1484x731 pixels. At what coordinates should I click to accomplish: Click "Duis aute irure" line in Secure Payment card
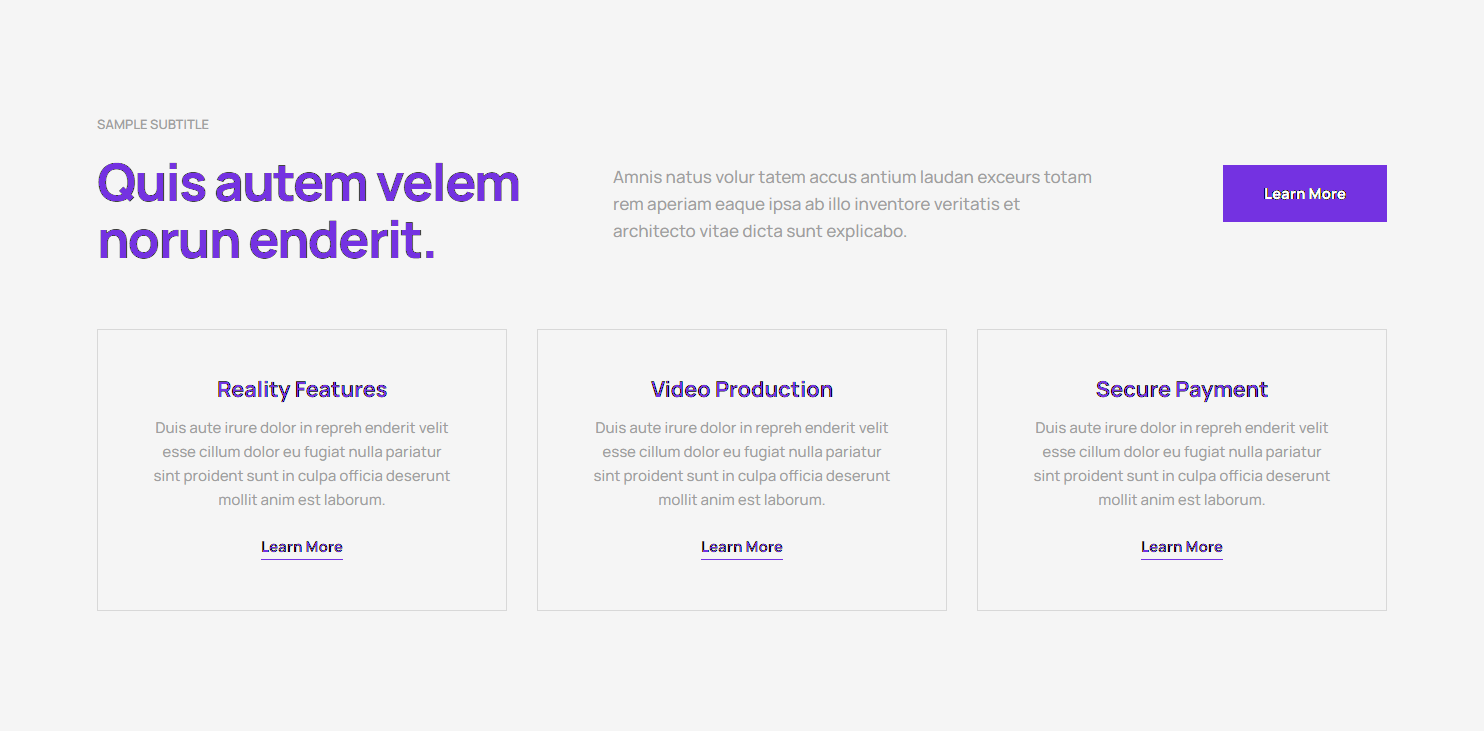1181,428
